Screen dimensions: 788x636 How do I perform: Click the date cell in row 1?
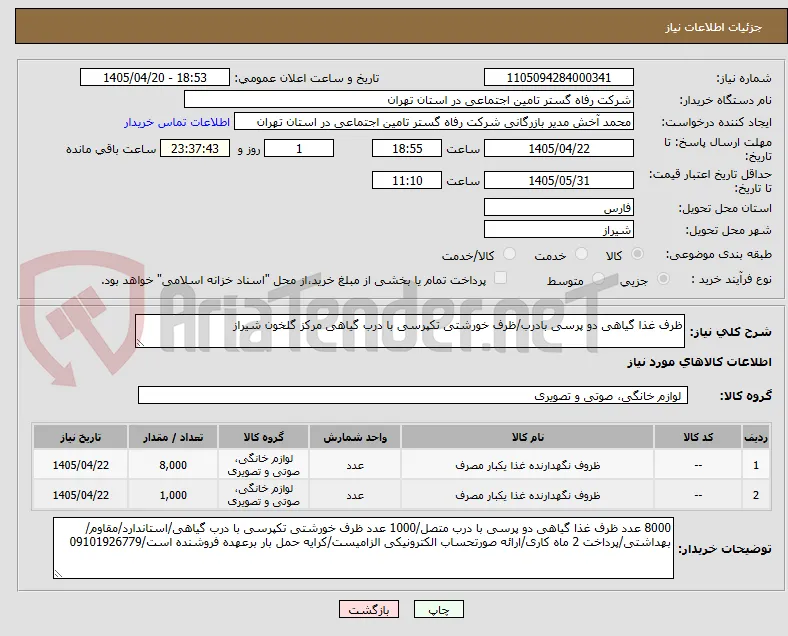pyautogui.click(x=80, y=465)
